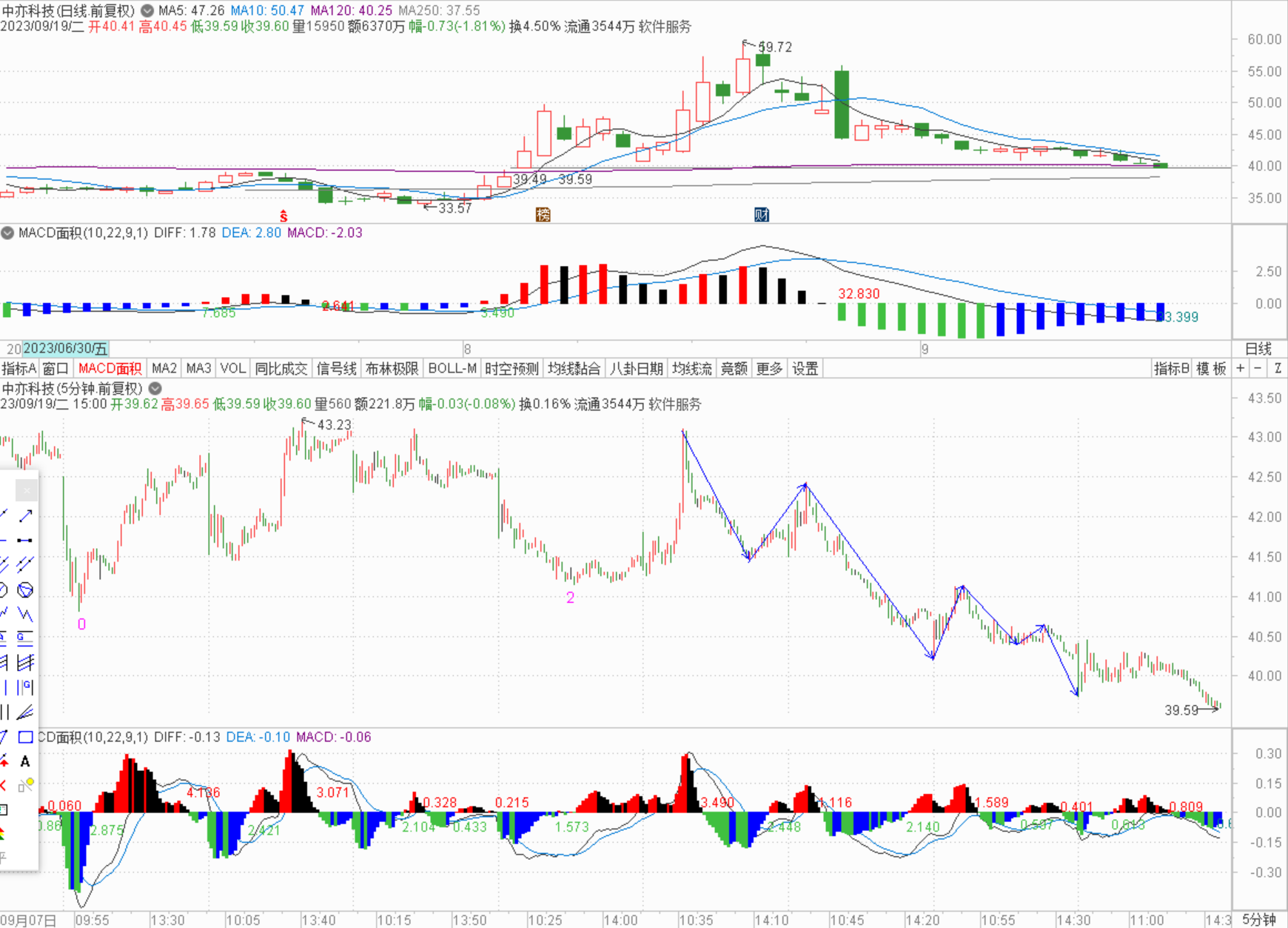
Task: Click plus button to zoom in chart
Action: pyautogui.click(x=1241, y=368)
